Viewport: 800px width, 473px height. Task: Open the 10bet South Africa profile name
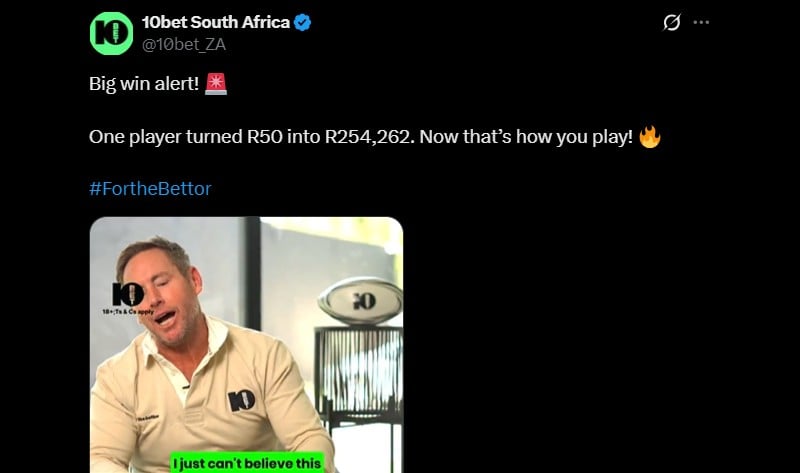point(215,22)
